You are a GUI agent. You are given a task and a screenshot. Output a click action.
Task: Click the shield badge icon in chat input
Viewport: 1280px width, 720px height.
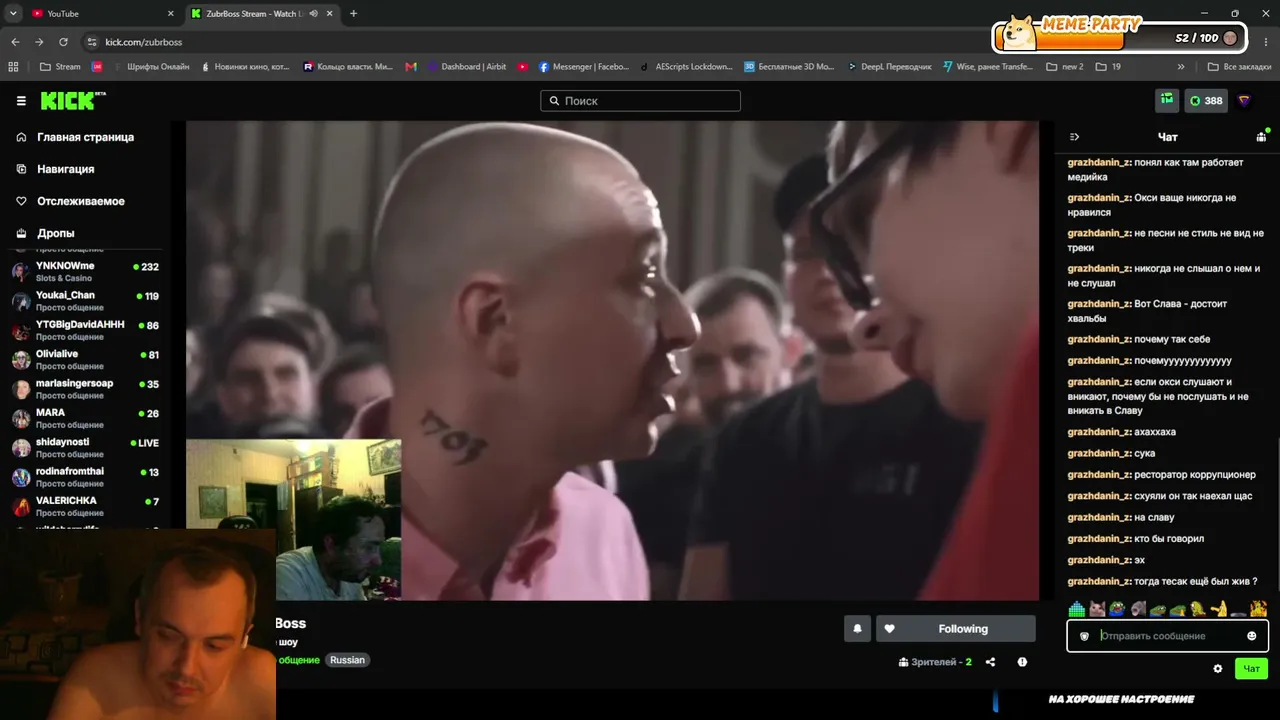pyautogui.click(x=1084, y=636)
